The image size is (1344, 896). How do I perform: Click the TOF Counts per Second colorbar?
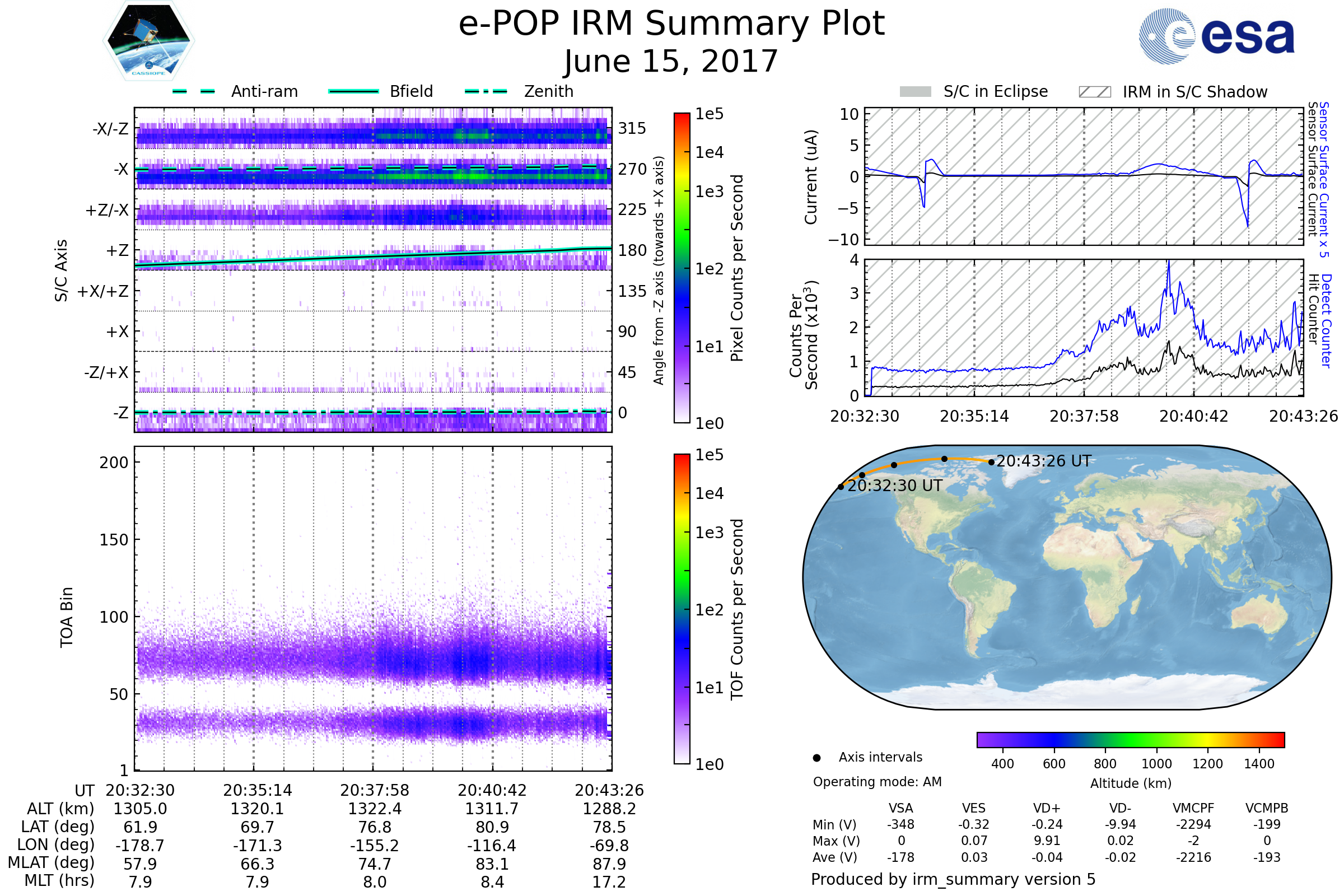pos(682,609)
